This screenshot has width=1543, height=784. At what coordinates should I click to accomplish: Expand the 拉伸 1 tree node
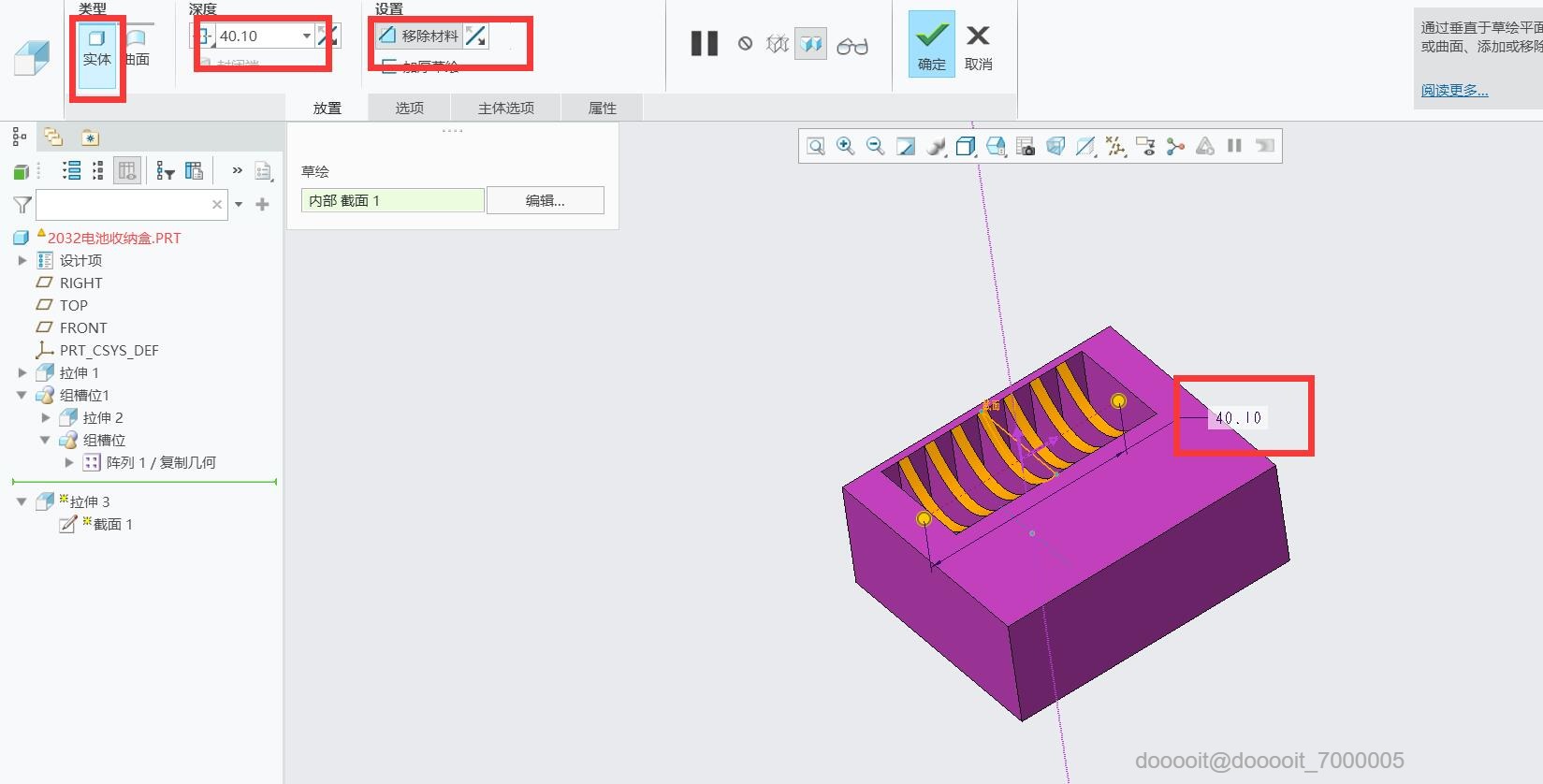point(22,372)
